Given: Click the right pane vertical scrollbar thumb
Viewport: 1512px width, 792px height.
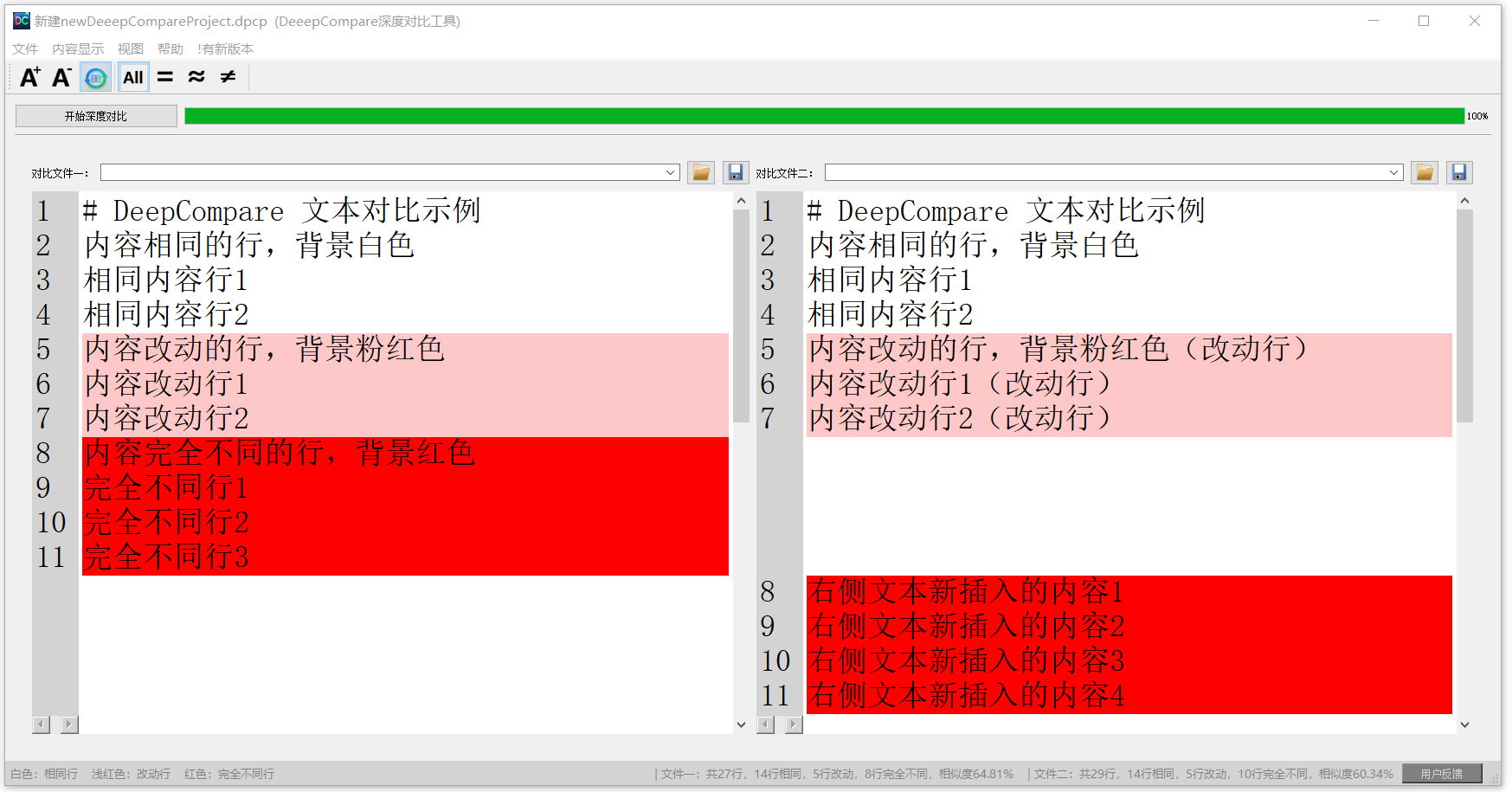Looking at the screenshot, I should [x=1464, y=316].
